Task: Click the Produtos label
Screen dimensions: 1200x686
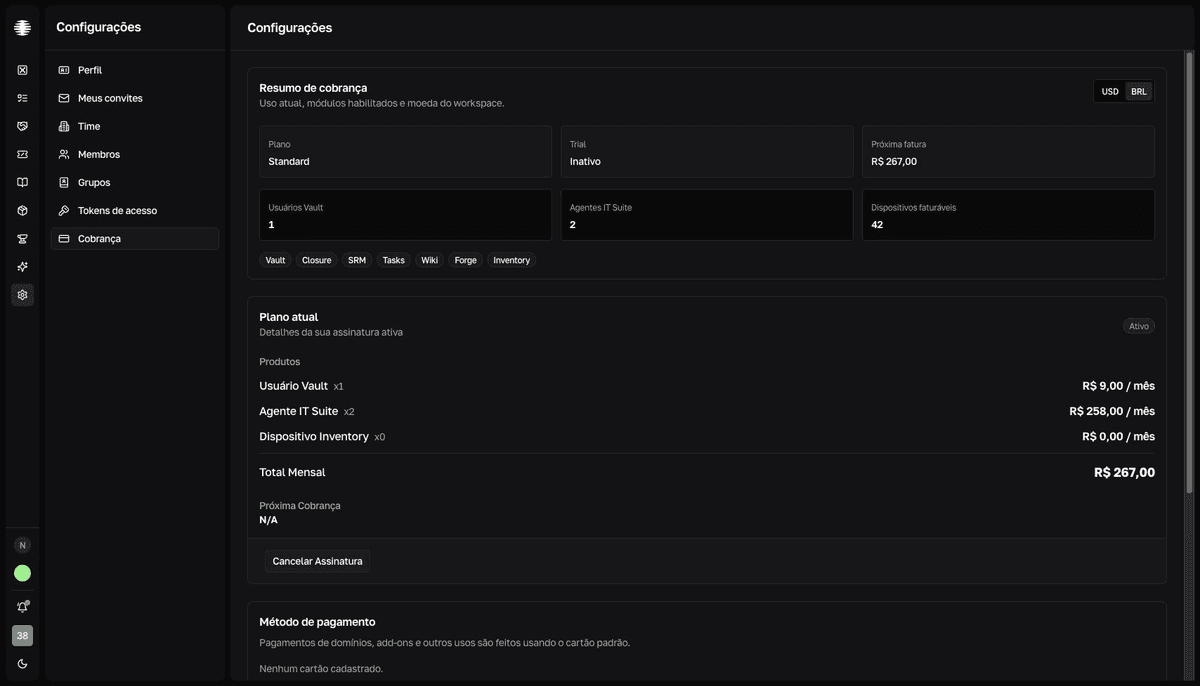Action: (280, 362)
